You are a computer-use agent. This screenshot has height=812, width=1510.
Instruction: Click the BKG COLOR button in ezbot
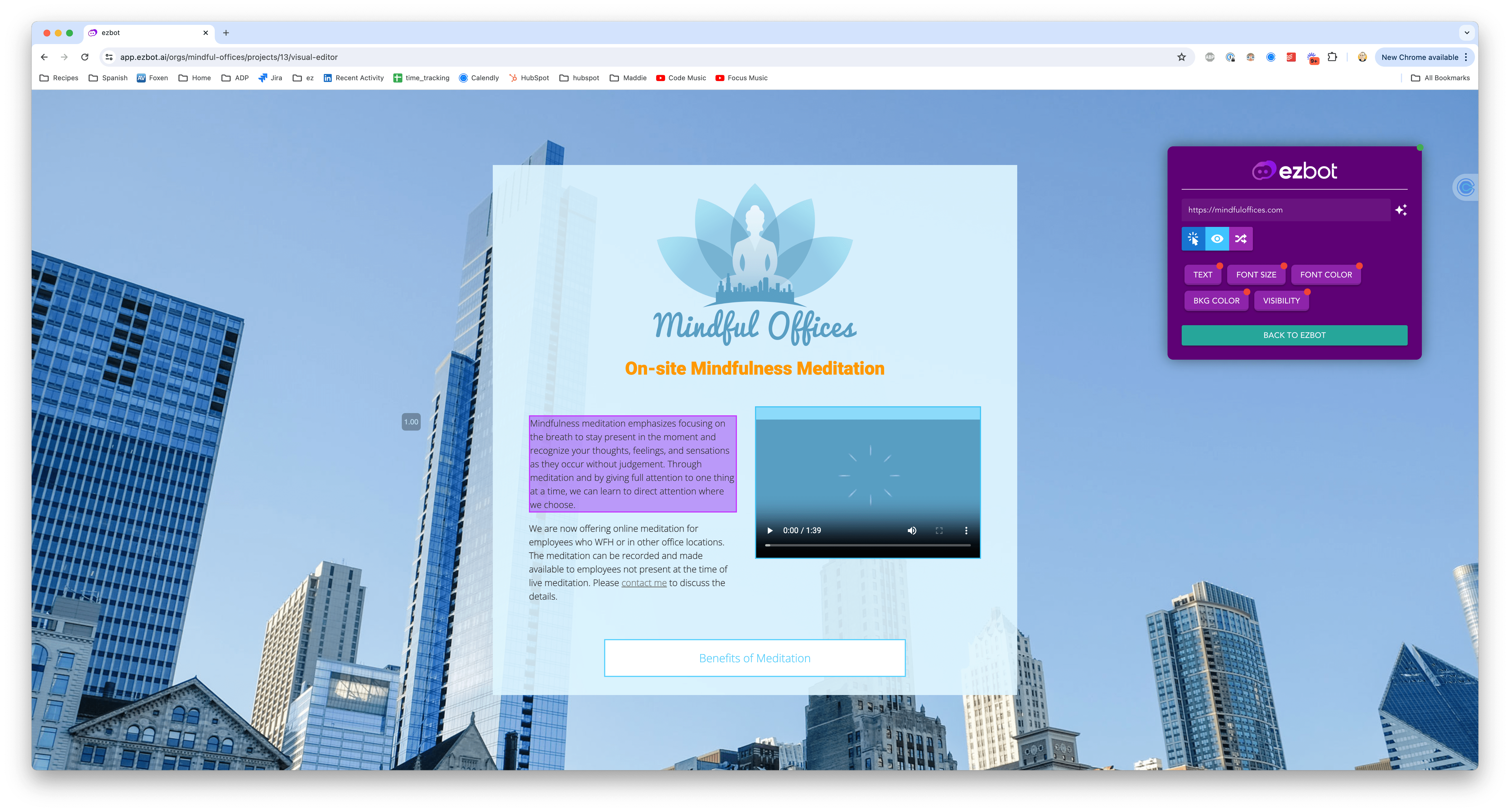[1216, 300]
